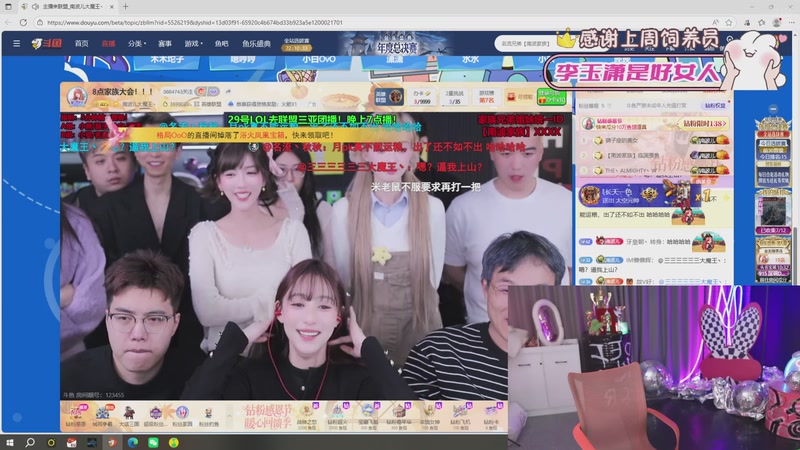Open the 游戏榜 第7名 ranking
Image resolution: width=800 pixels, height=450 pixels.
487,96
